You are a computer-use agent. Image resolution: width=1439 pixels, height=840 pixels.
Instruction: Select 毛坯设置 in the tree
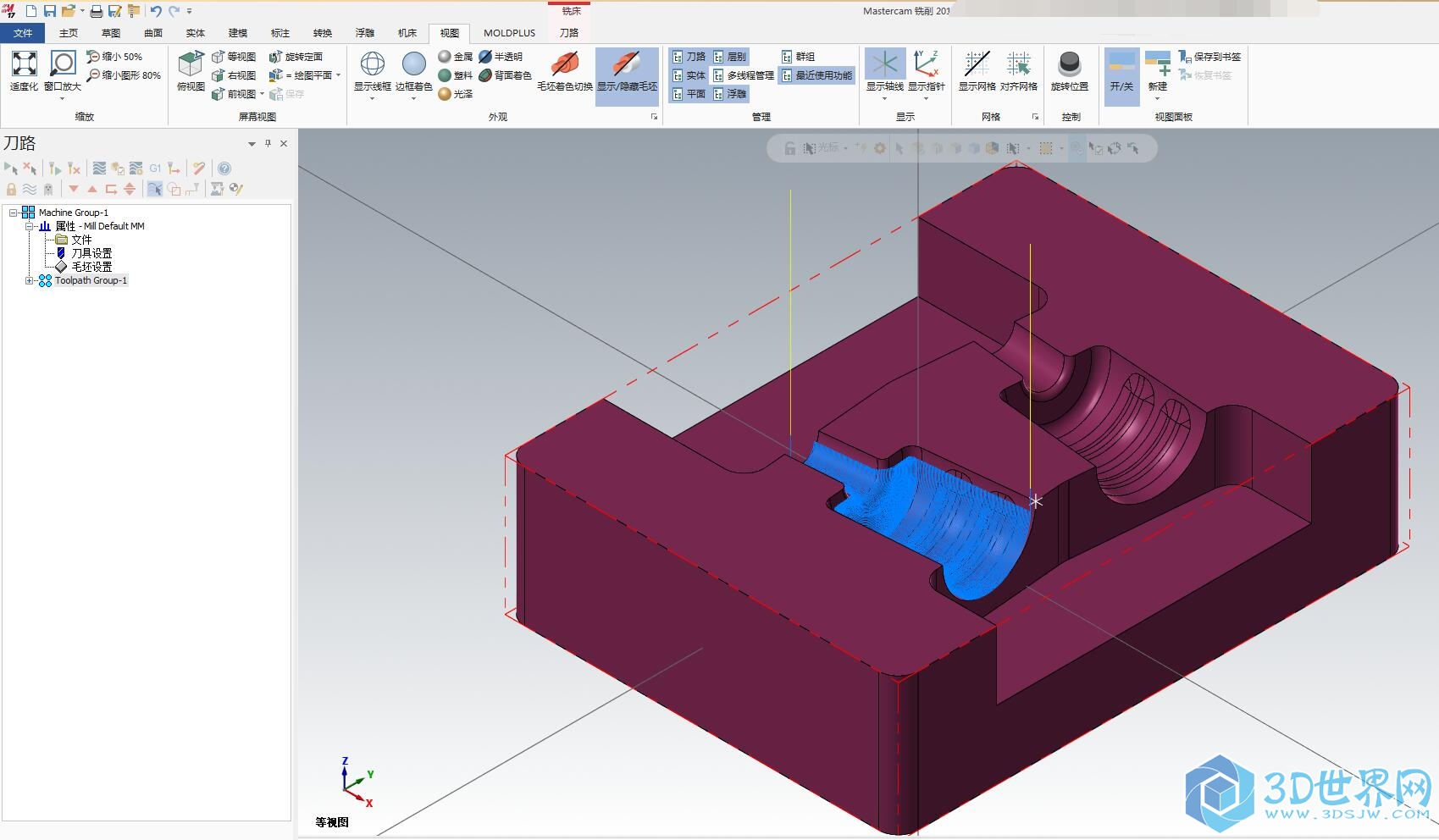(91, 267)
